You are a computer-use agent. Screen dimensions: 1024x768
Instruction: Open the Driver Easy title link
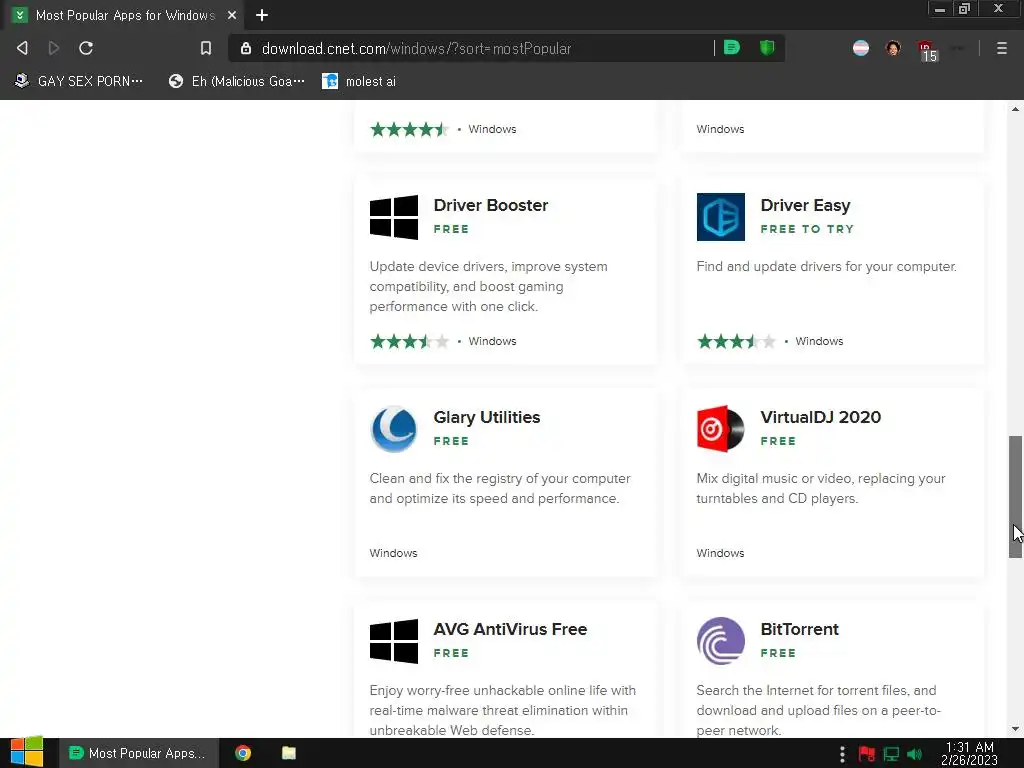click(805, 205)
